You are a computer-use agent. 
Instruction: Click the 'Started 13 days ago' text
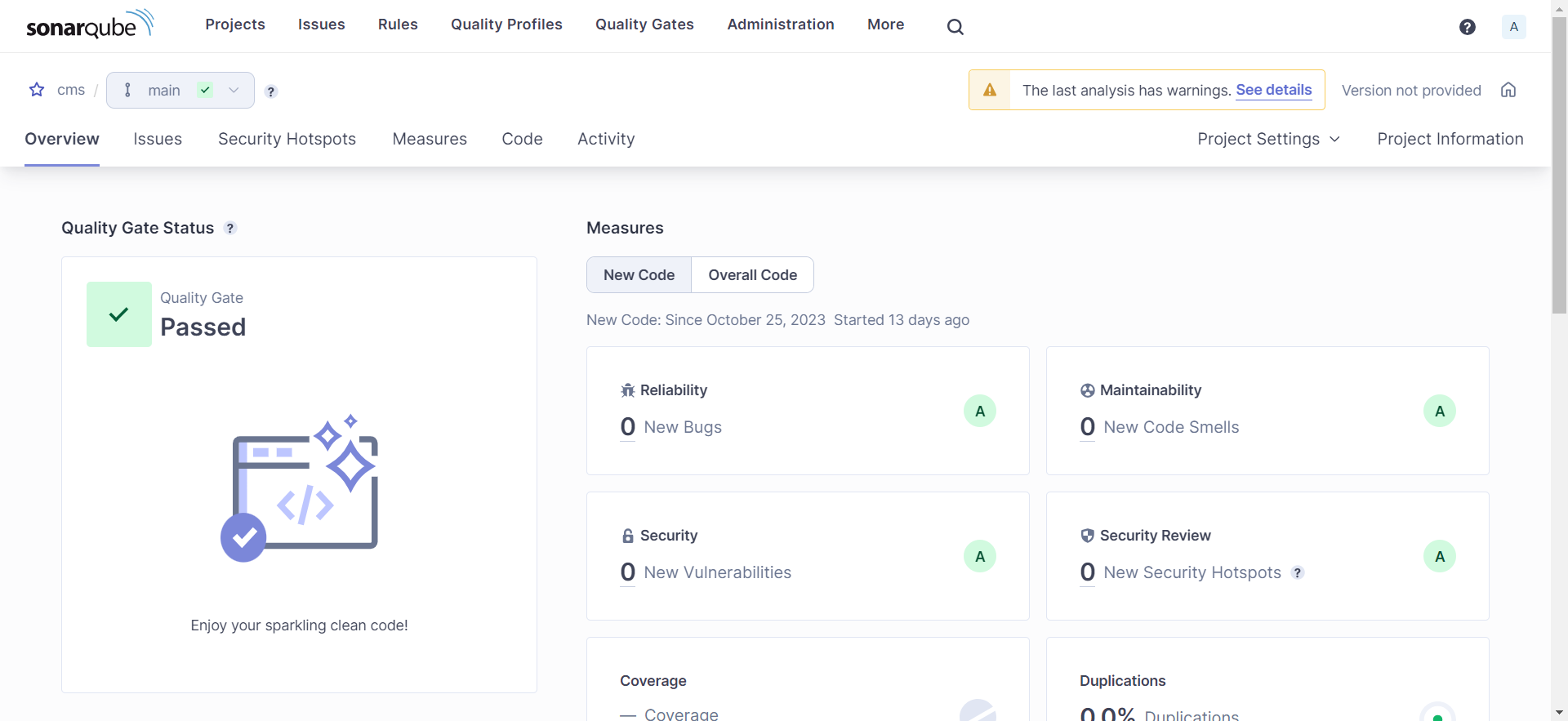coord(902,320)
